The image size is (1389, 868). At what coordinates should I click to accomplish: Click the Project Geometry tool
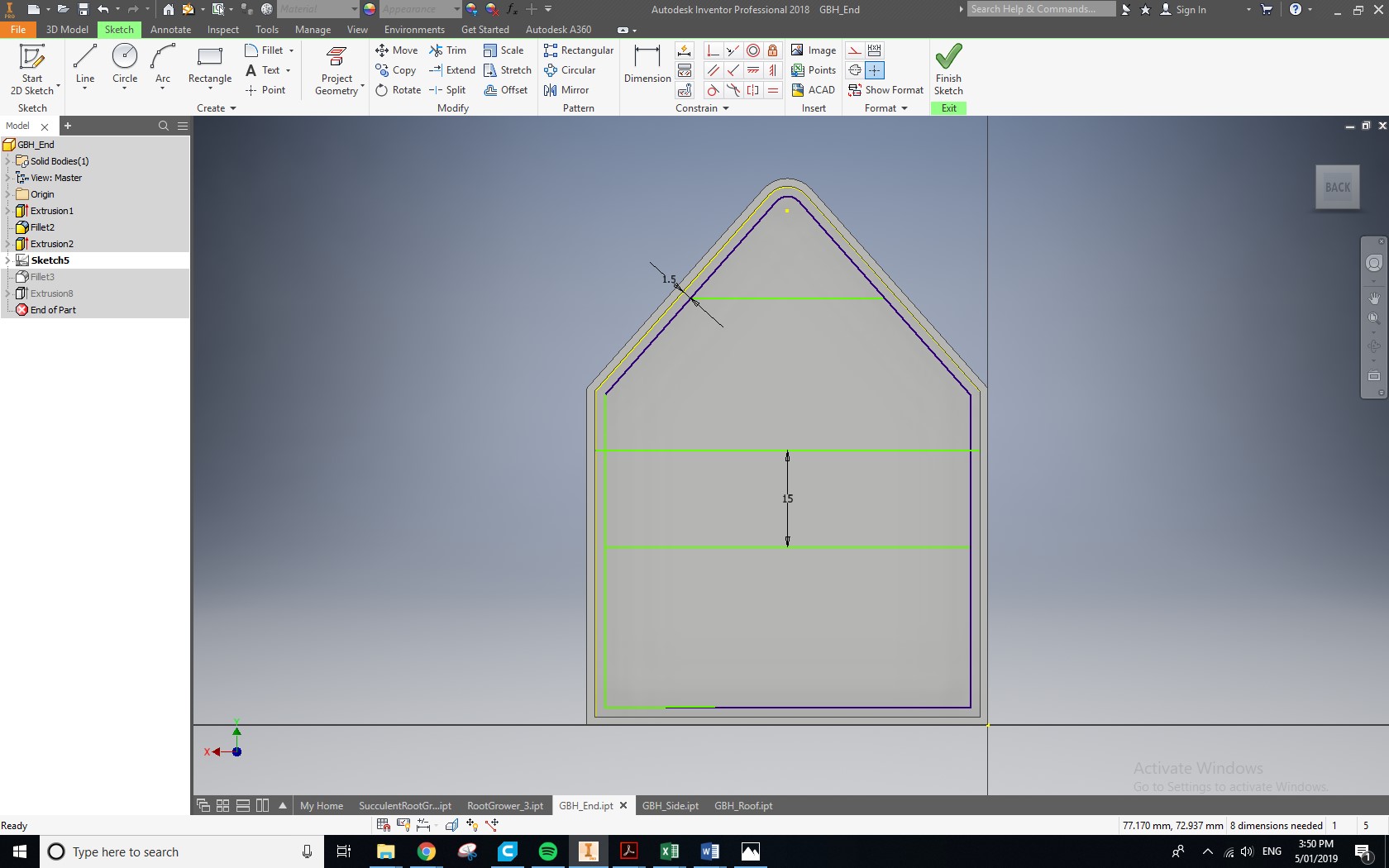(337, 70)
